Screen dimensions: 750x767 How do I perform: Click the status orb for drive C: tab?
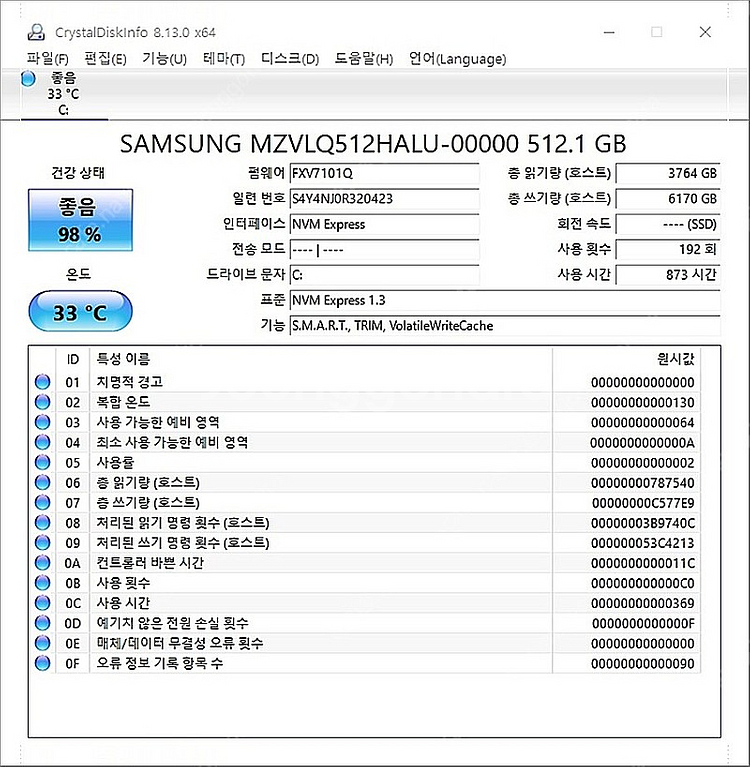(x=28, y=78)
